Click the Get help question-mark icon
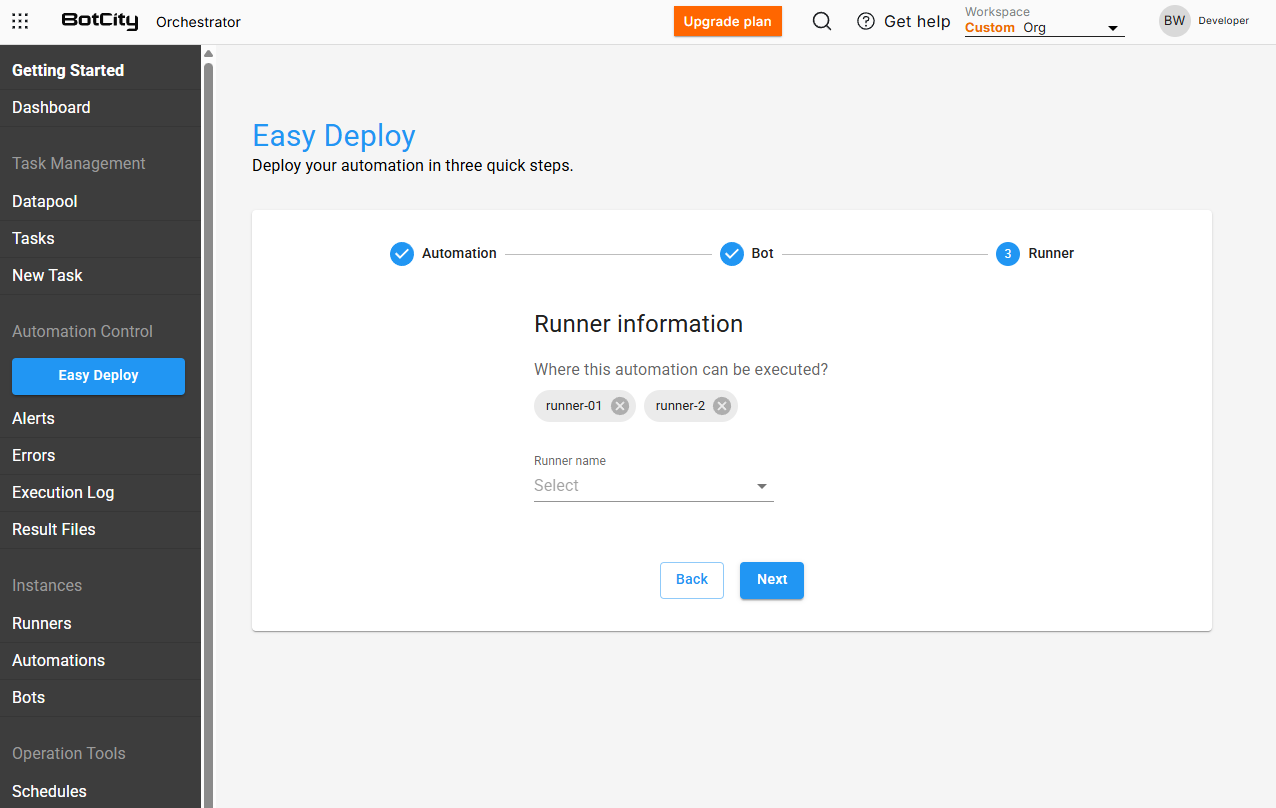1276x808 pixels. coord(866,22)
